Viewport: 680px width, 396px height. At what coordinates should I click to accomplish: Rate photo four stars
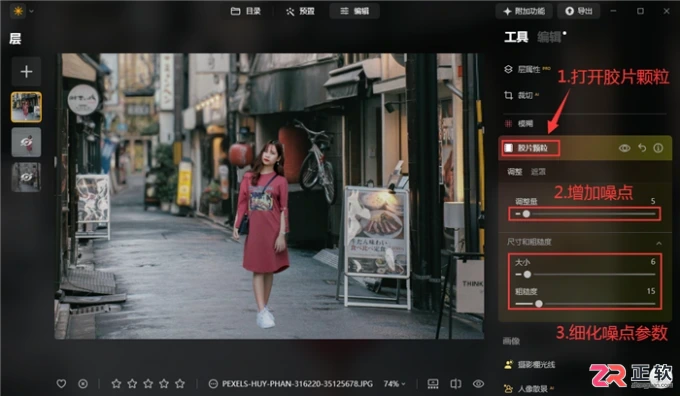[x=164, y=383]
